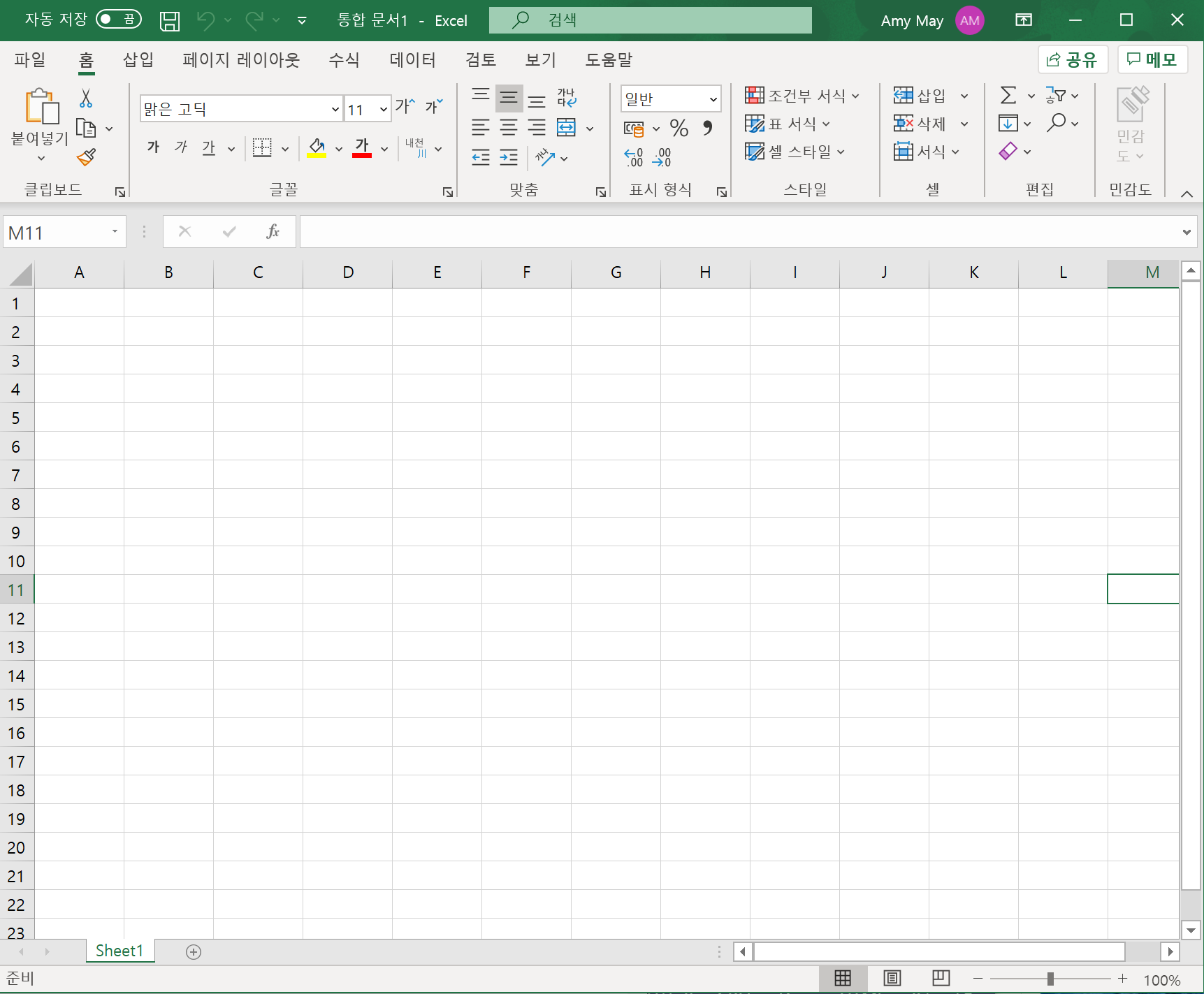This screenshot has width=1204, height=994.
Task: Increase font size icon
Action: click(x=405, y=107)
